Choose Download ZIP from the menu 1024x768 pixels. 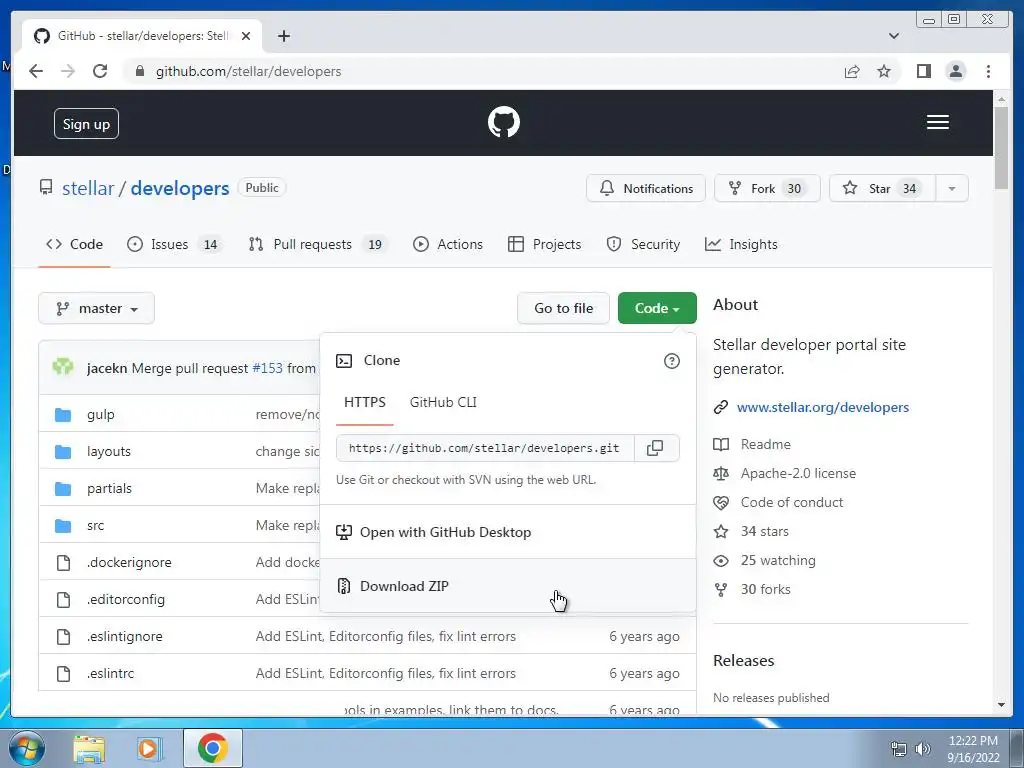pyautogui.click(x=508, y=586)
